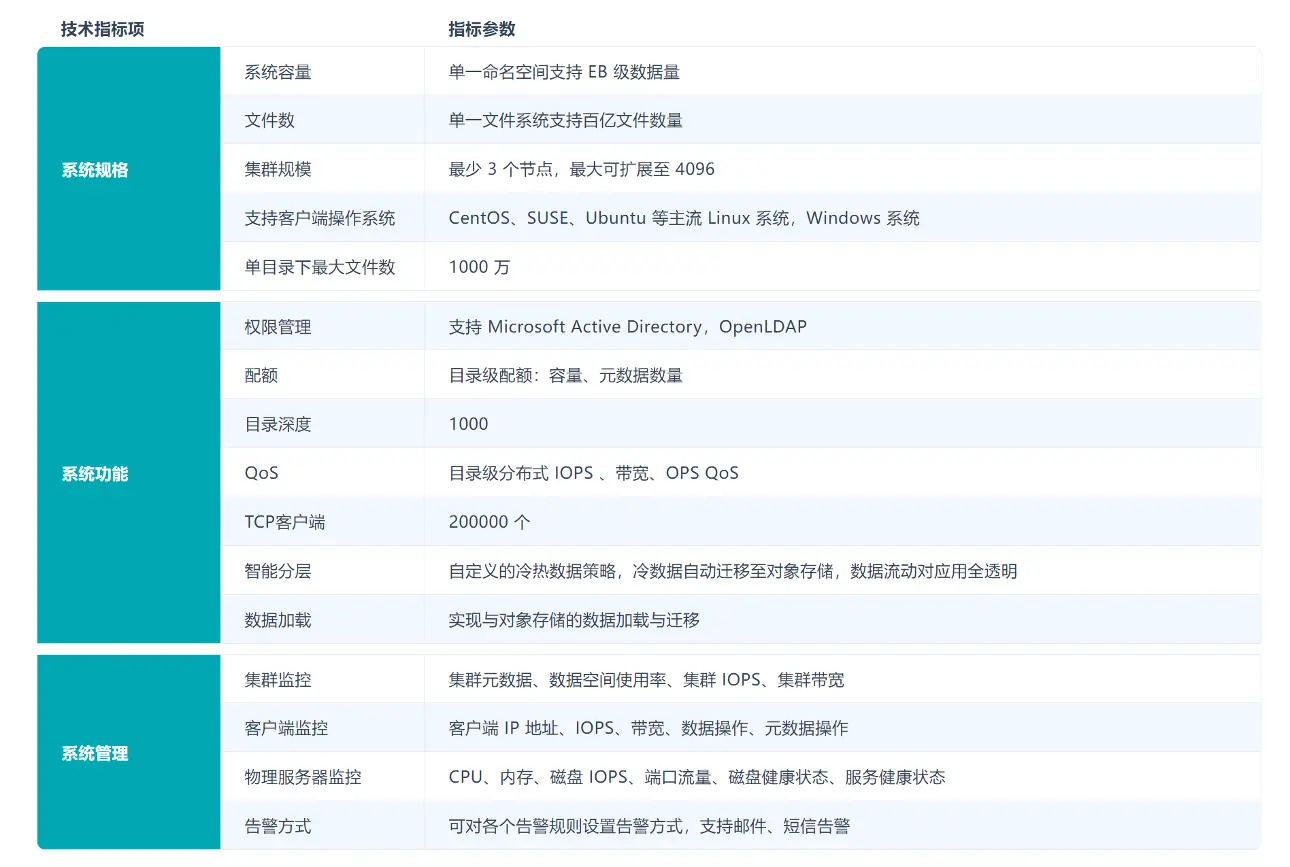Screen dimensions: 1290x867
Task: Click the 单目录下最大文件数 row label
Action: click(x=320, y=267)
